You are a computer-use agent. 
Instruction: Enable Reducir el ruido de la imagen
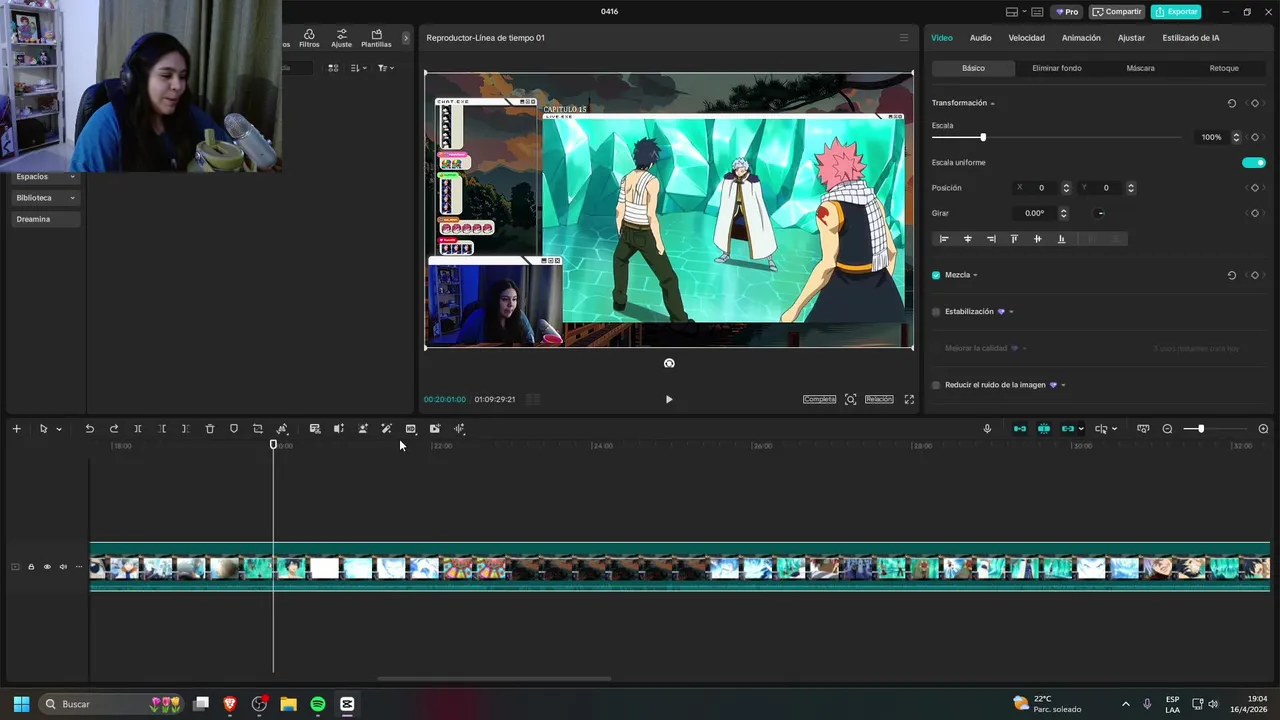936,385
